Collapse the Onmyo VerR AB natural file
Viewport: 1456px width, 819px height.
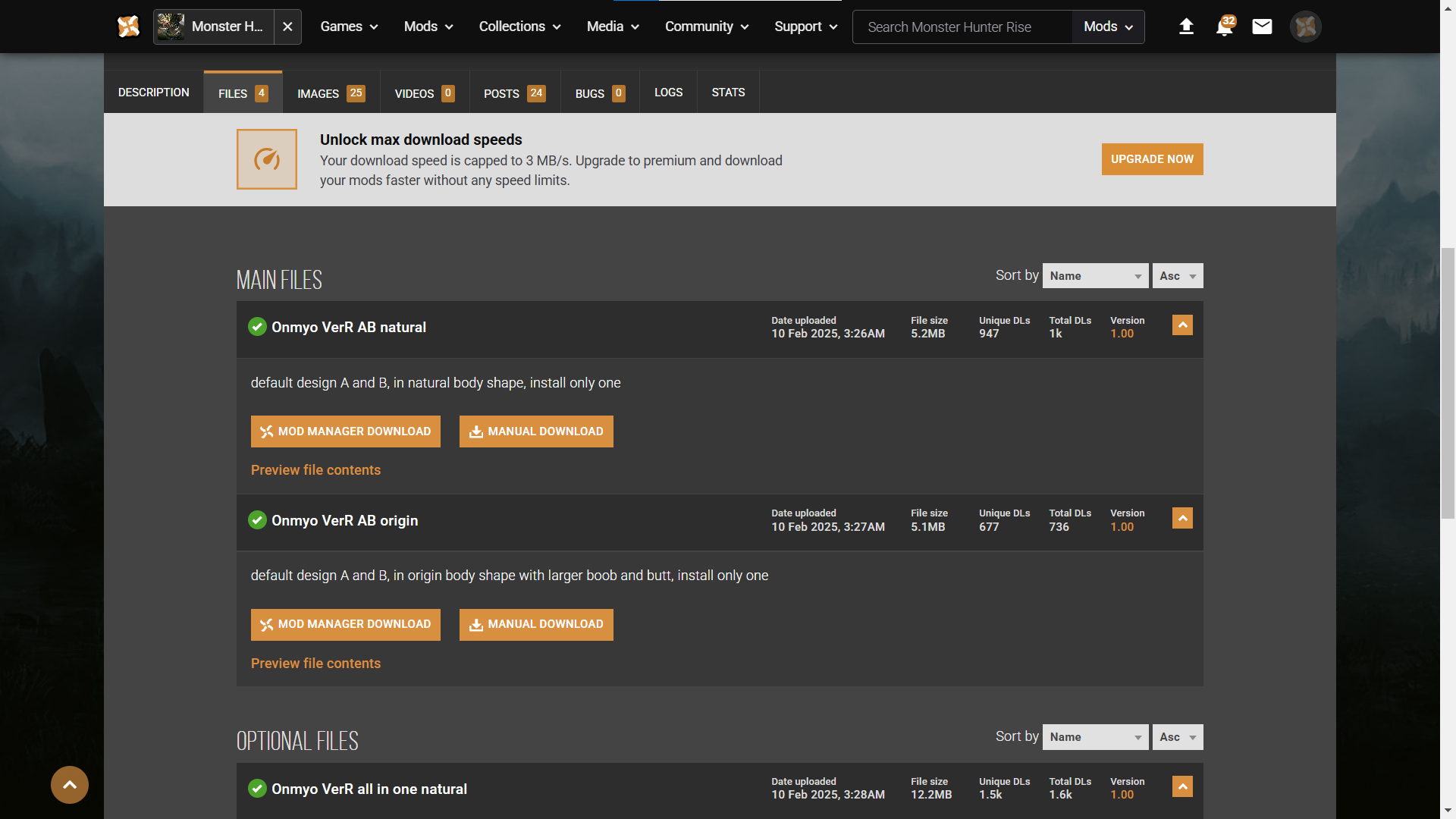1182,325
